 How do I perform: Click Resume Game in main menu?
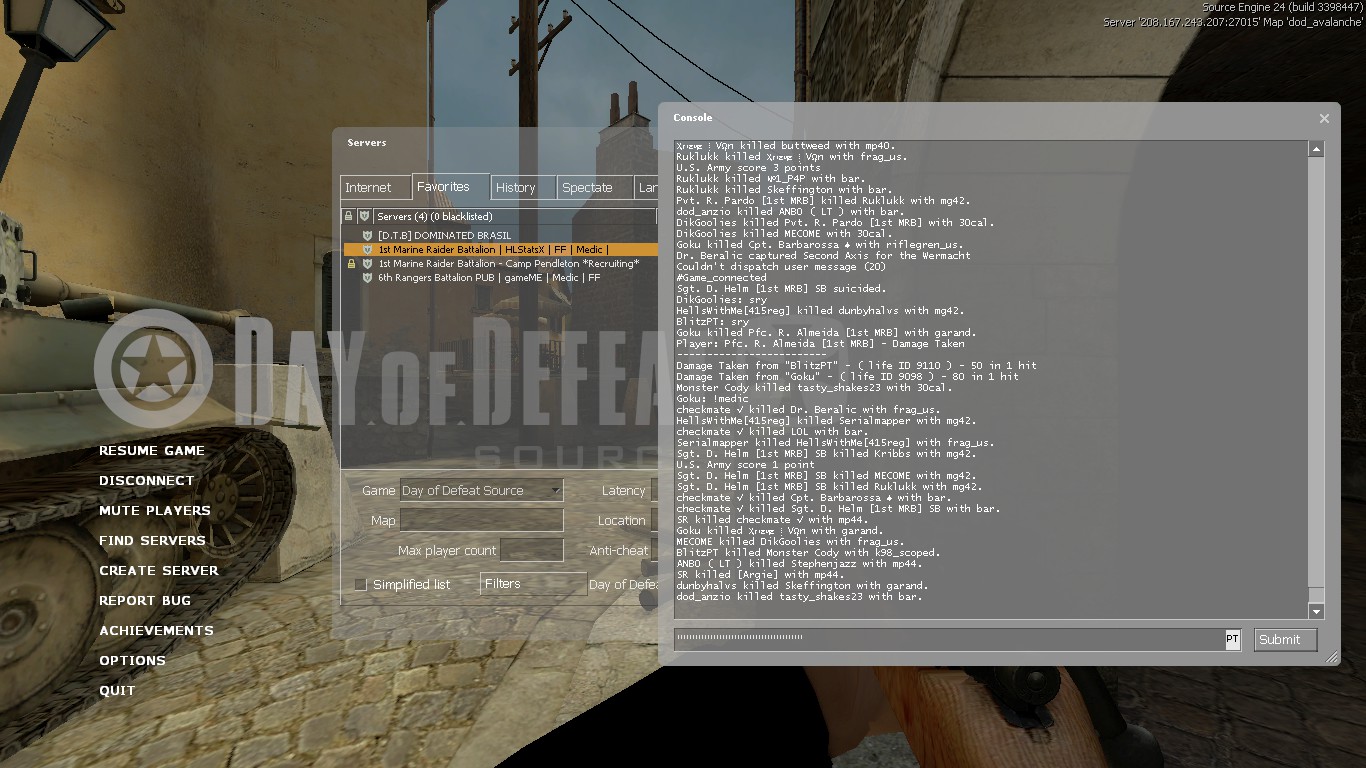tap(152, 451)
